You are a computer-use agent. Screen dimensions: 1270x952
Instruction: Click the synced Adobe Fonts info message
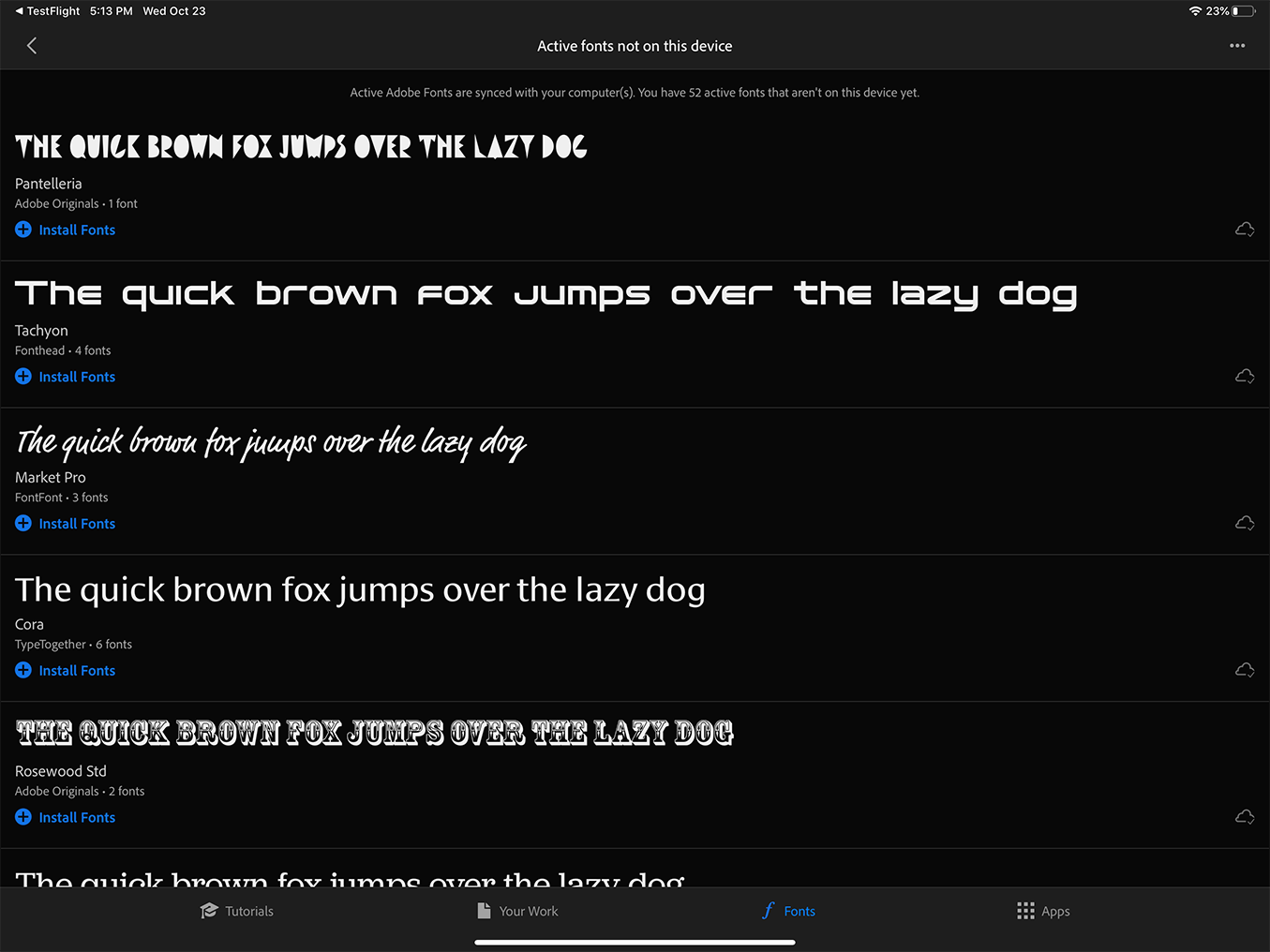coord(635,93)
